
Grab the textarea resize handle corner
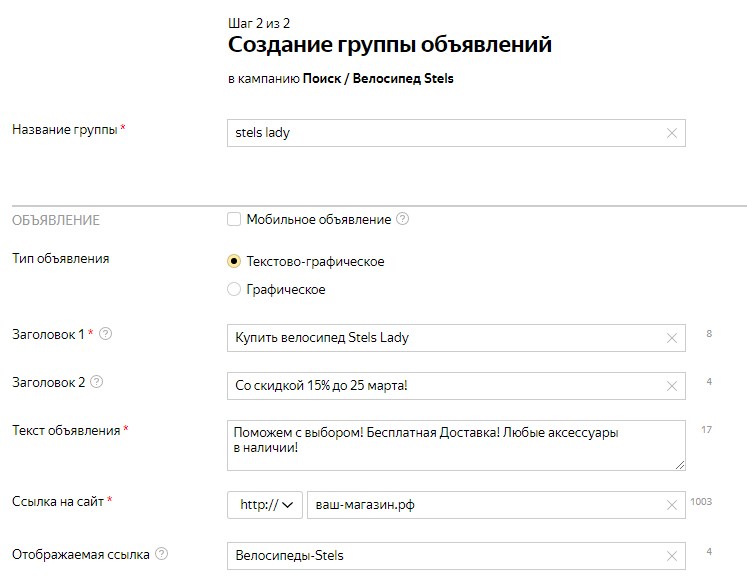[680, 465]
